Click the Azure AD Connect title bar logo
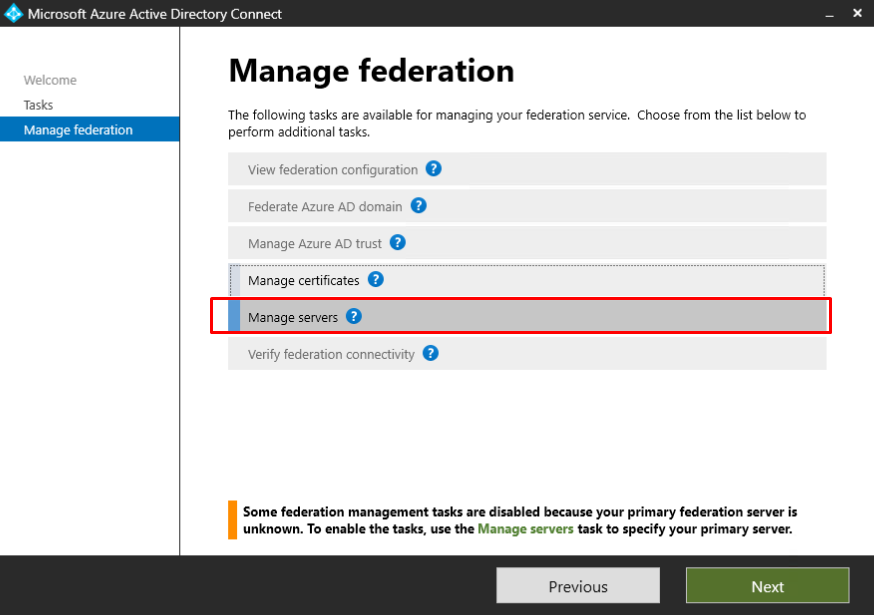 (x=14, y=14)
